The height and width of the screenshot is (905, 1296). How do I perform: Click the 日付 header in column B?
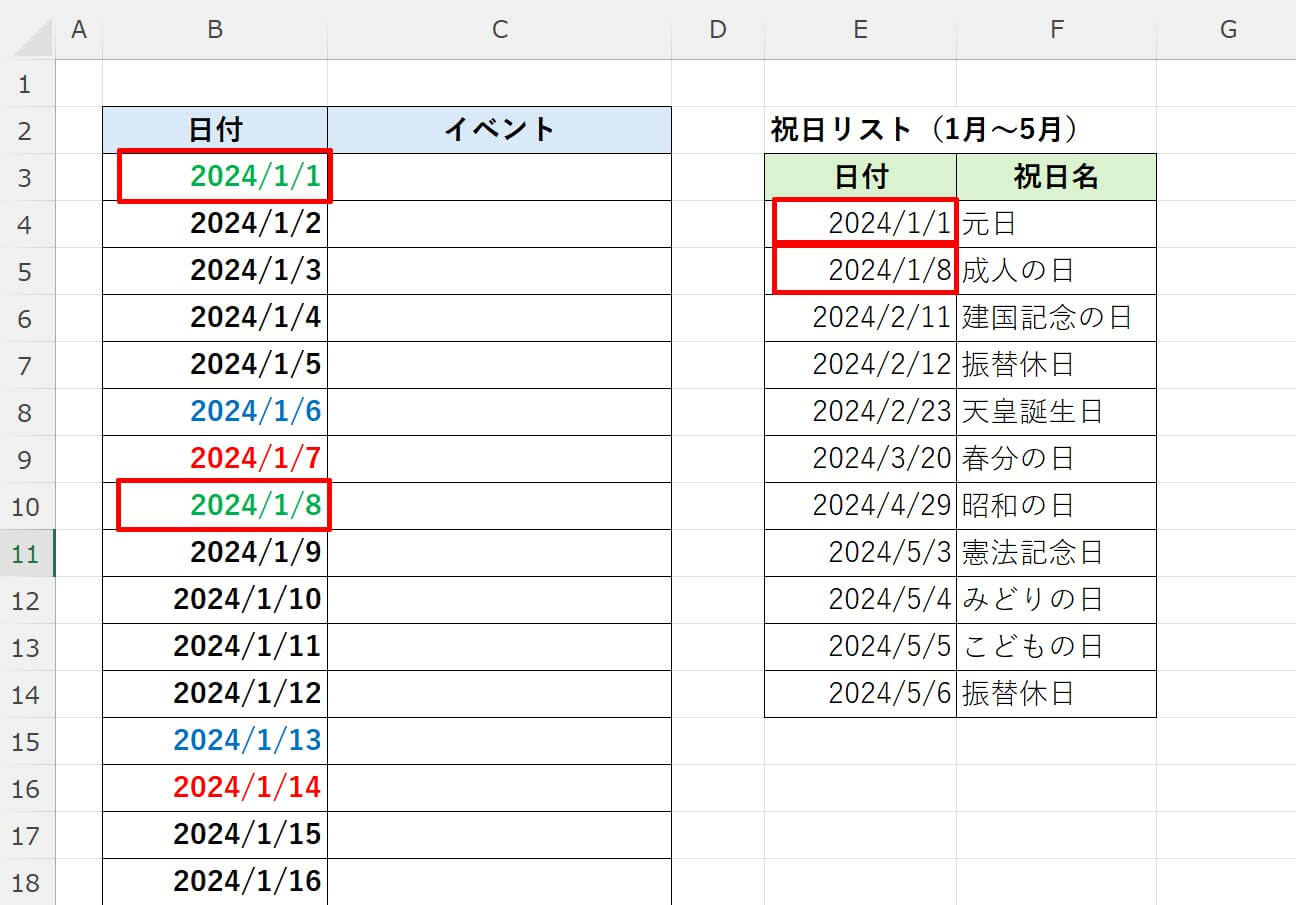[215, 130]
